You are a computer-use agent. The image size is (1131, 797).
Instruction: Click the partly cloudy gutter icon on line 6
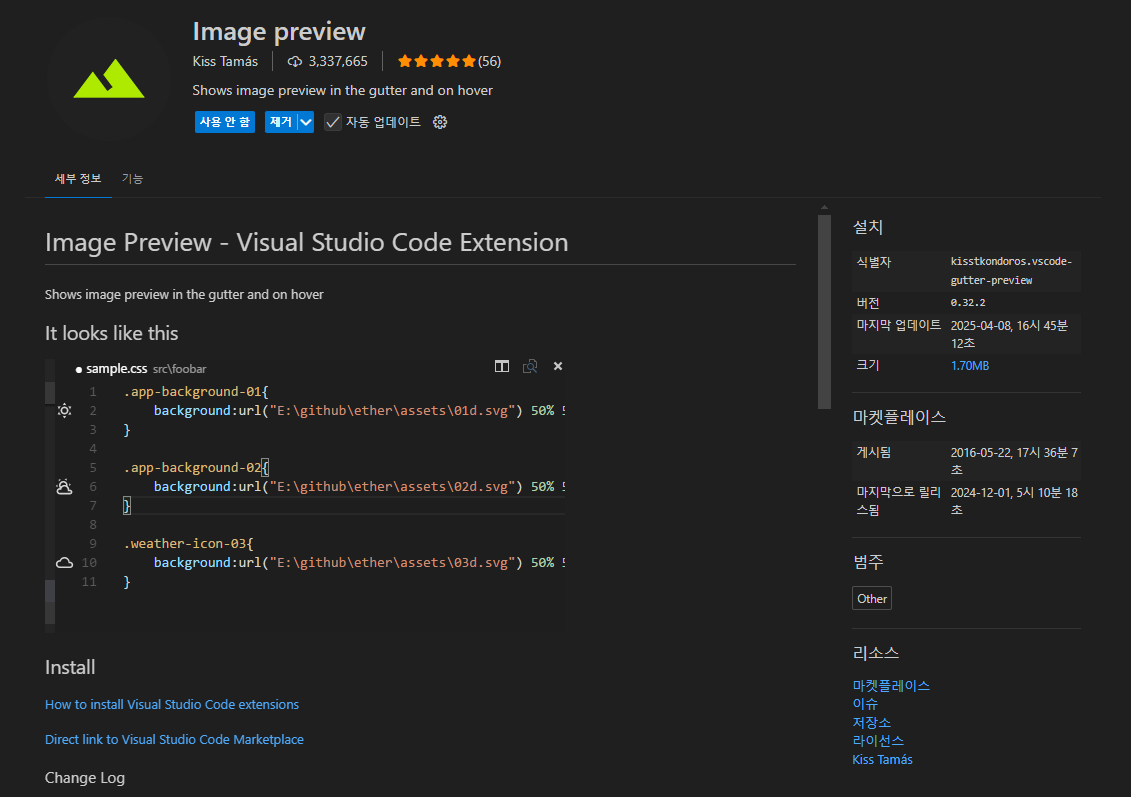coord(64,487)
